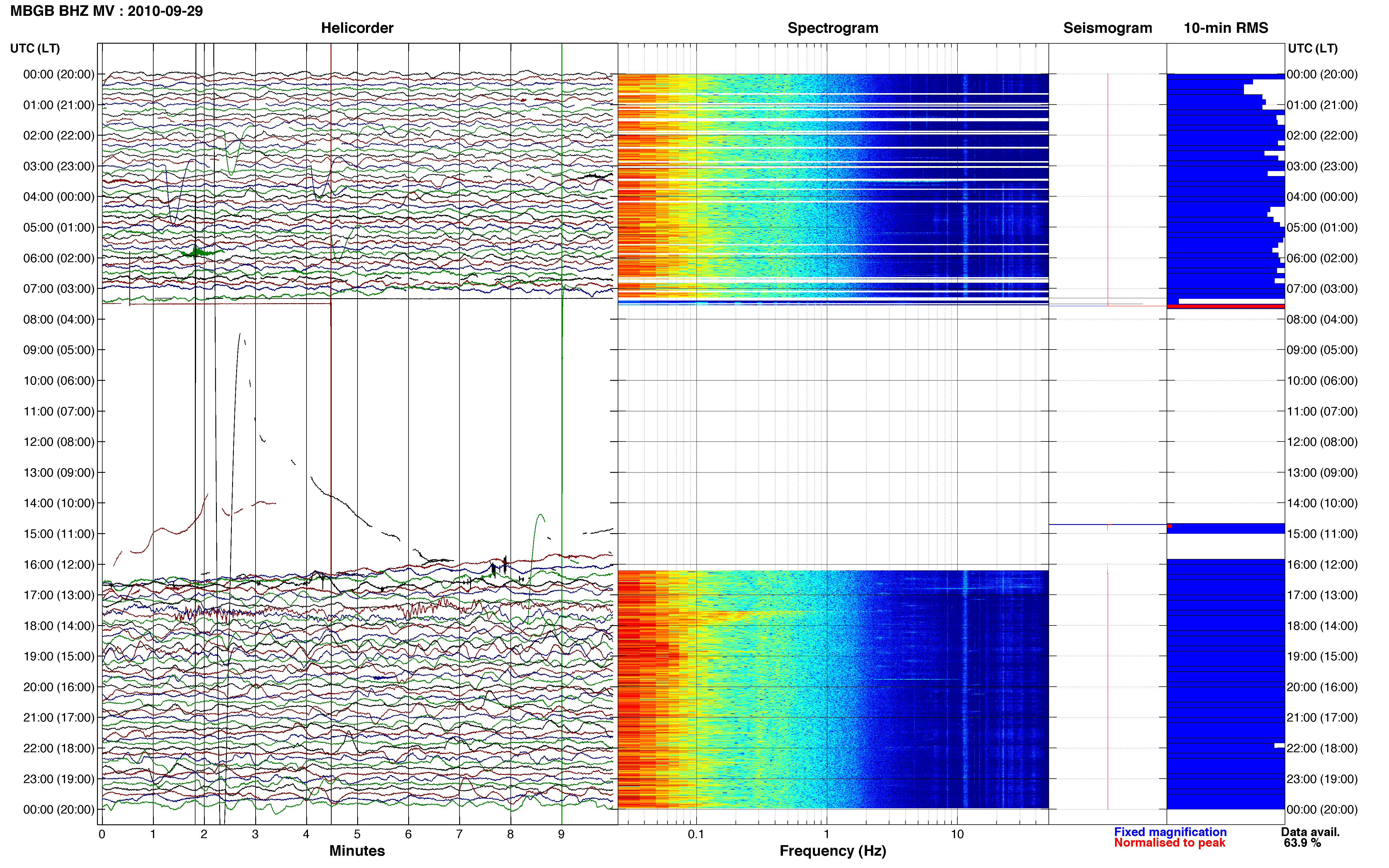Click the left '22:00 (18:00)' time label
The height and width of the screenshot is (868, 1389).
(59, 748)
